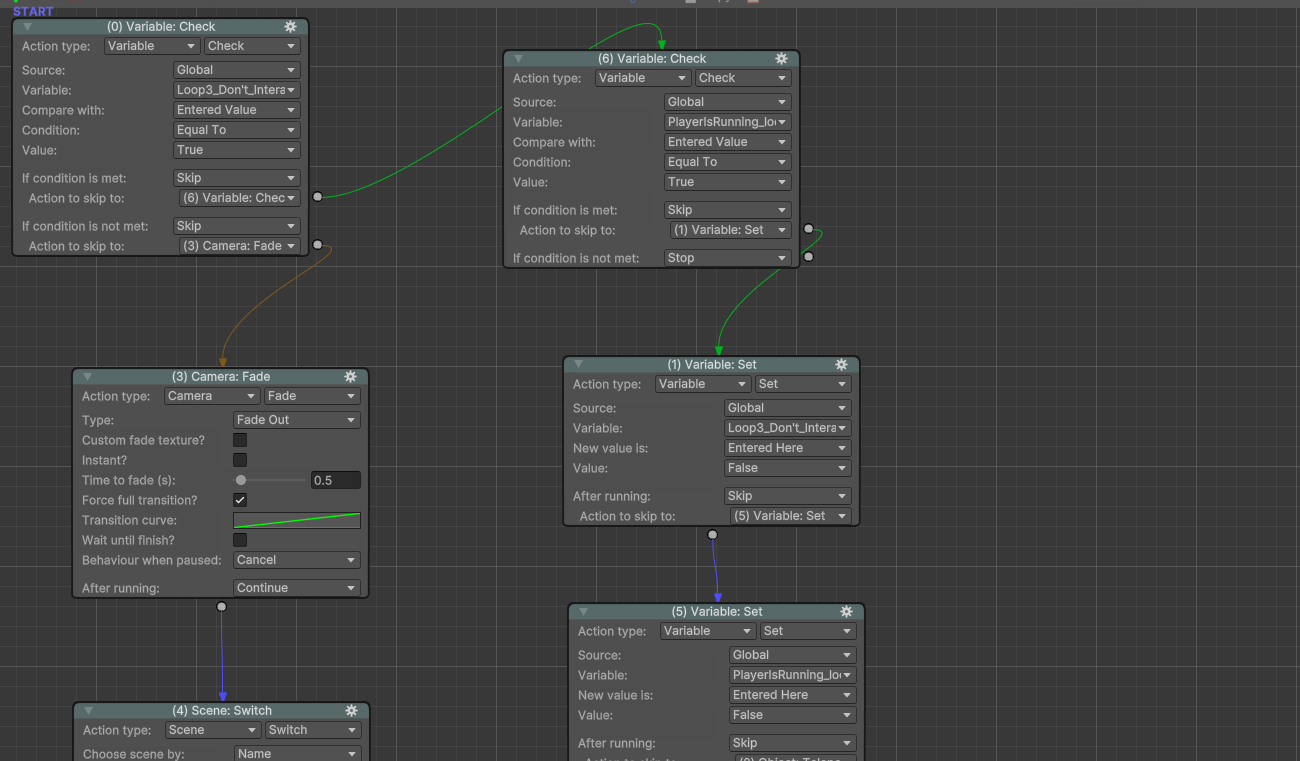Collapse the (1) Variable: Set node

(578, 365)
